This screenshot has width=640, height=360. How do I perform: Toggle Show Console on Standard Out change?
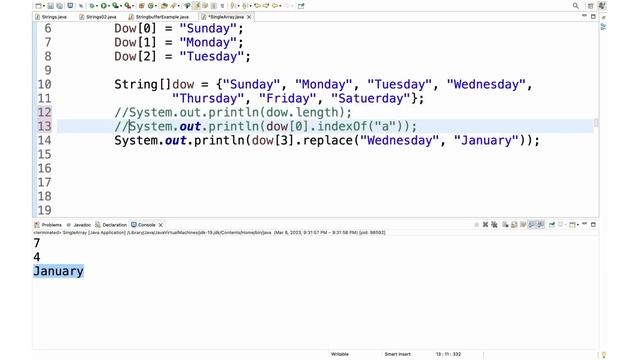click(x=532, y=224)
